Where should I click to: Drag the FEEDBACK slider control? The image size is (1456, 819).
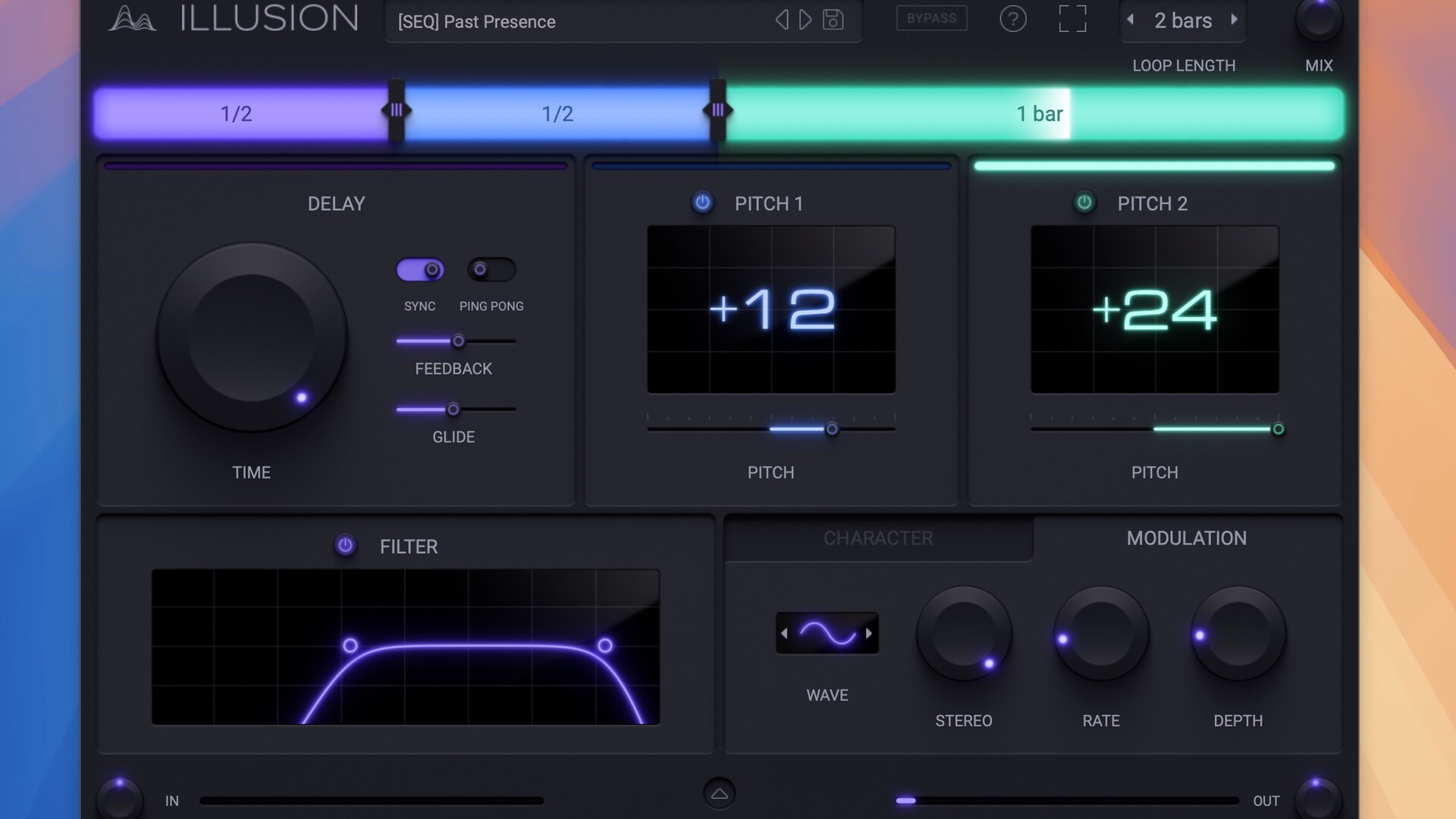click(x=457, y=341)
